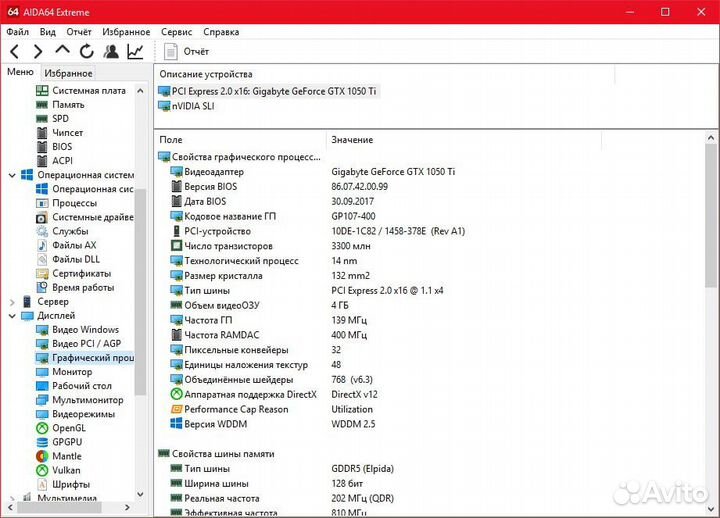This screenshot has height=518, width=720.
Task: Click the GPGPU tree icon
Action: point(42,442)
